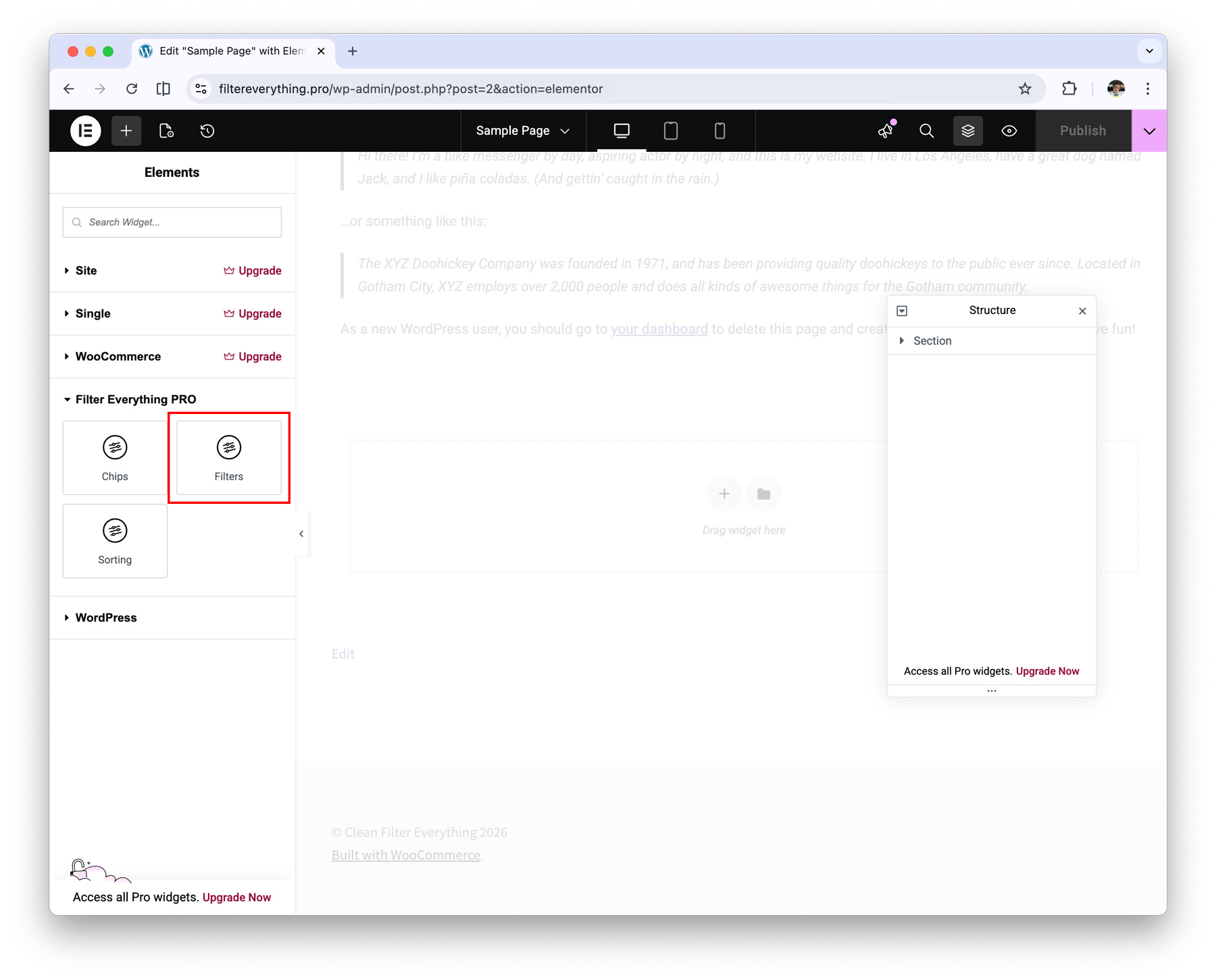Toggle the Structure layers icon
Image resolution: width=1216 pixels, height=980 pixels.
tap(967, 131)
